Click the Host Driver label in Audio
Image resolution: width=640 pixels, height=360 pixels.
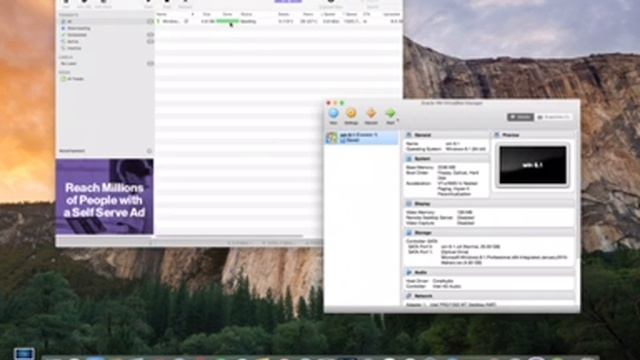tap(417, 281)
